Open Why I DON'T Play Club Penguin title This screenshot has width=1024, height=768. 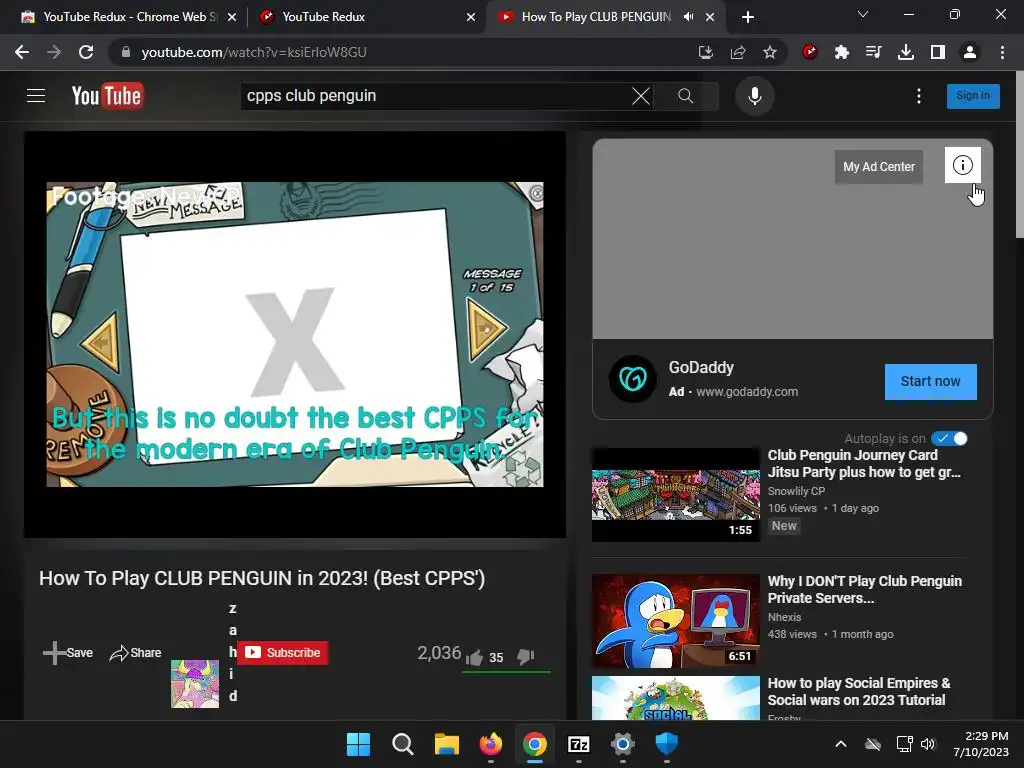(x=864, y=590)
